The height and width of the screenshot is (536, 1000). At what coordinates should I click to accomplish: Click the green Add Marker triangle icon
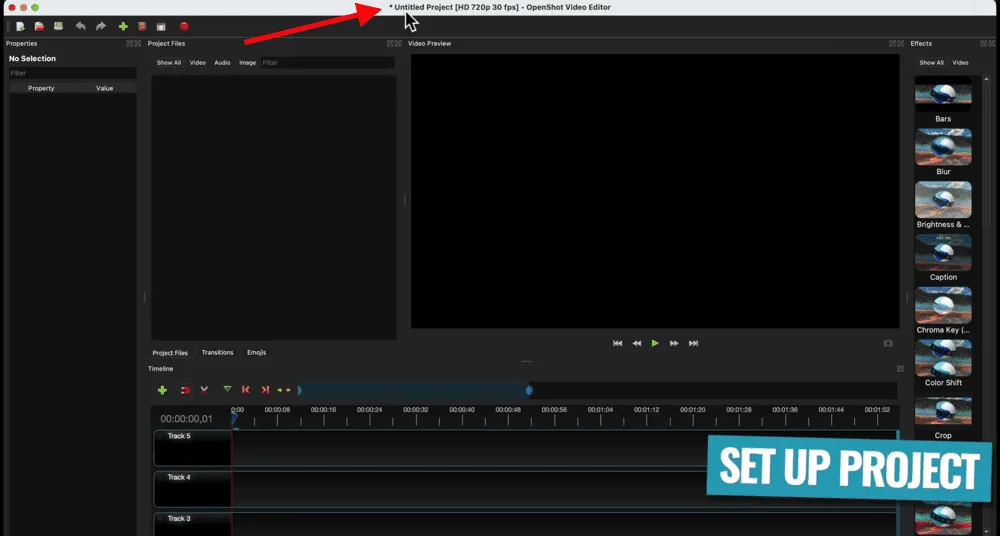click(227, 390)
